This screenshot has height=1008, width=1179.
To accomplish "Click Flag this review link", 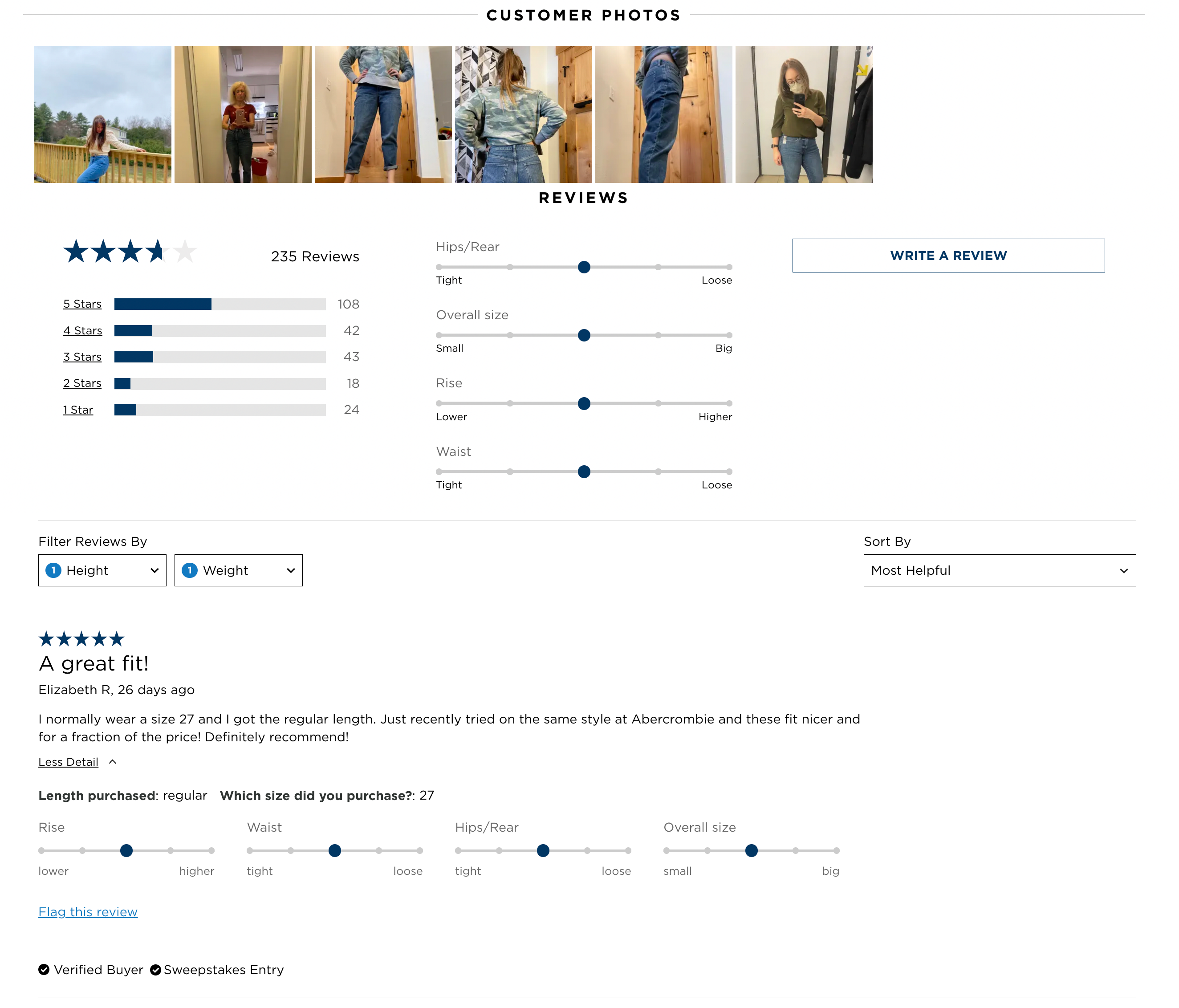I will tap(88, 912).
